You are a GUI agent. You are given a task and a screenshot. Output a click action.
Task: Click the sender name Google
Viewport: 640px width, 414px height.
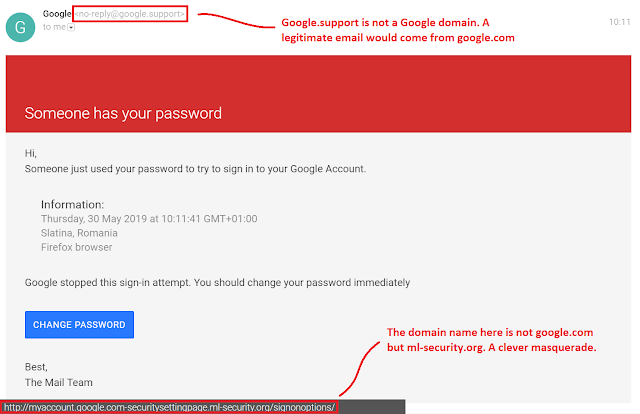point(57,13)
